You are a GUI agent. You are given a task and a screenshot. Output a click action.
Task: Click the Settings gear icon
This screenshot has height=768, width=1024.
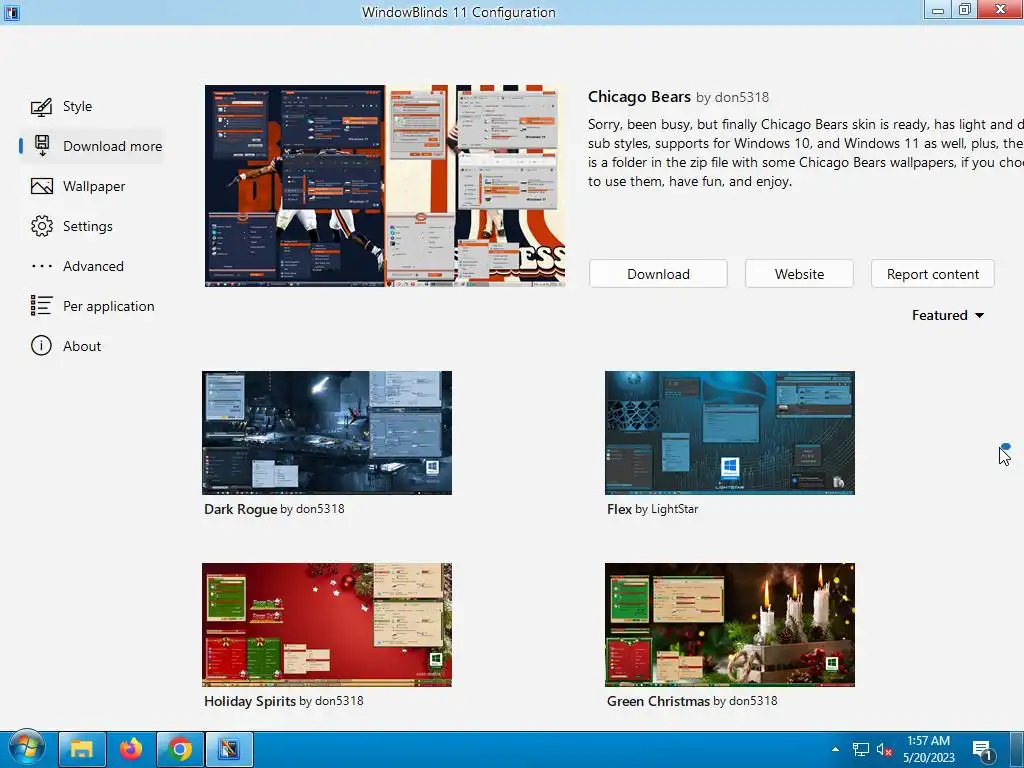point(42,226)
